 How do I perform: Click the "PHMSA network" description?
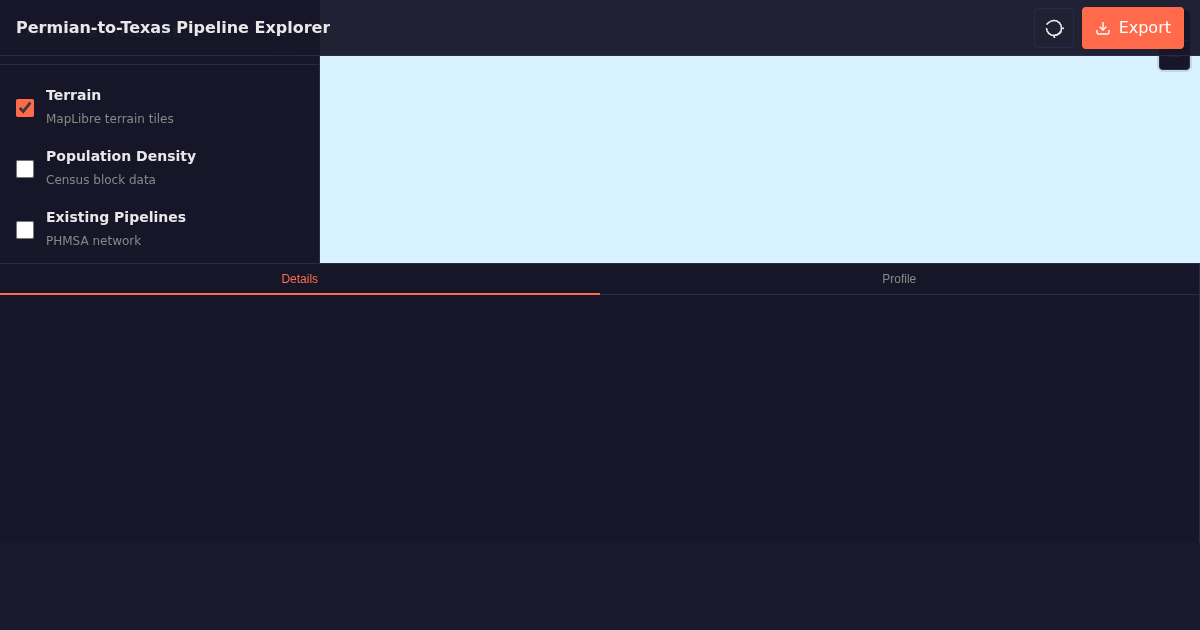[x=93, y=241]
